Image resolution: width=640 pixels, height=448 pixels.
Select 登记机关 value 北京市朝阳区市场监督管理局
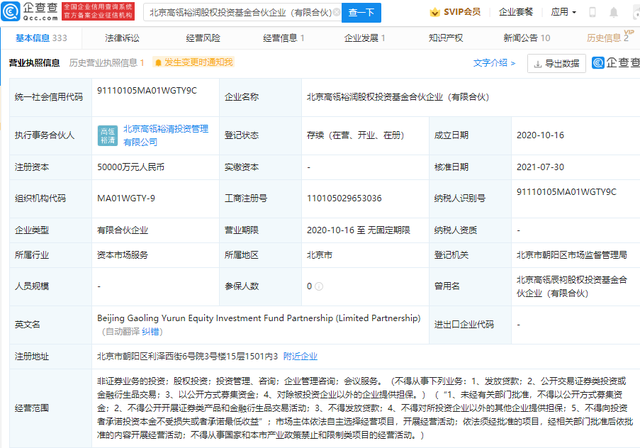(x=572, y=255)
